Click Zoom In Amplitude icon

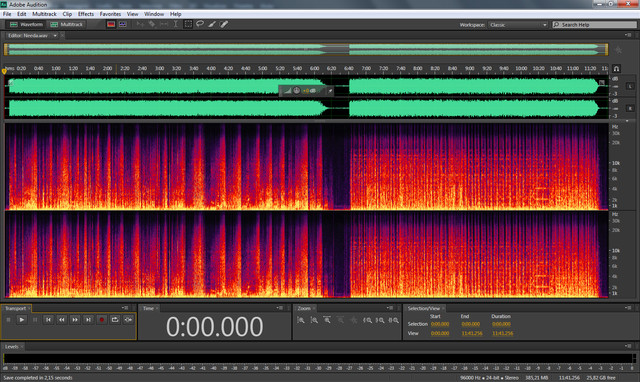(301, 320)
